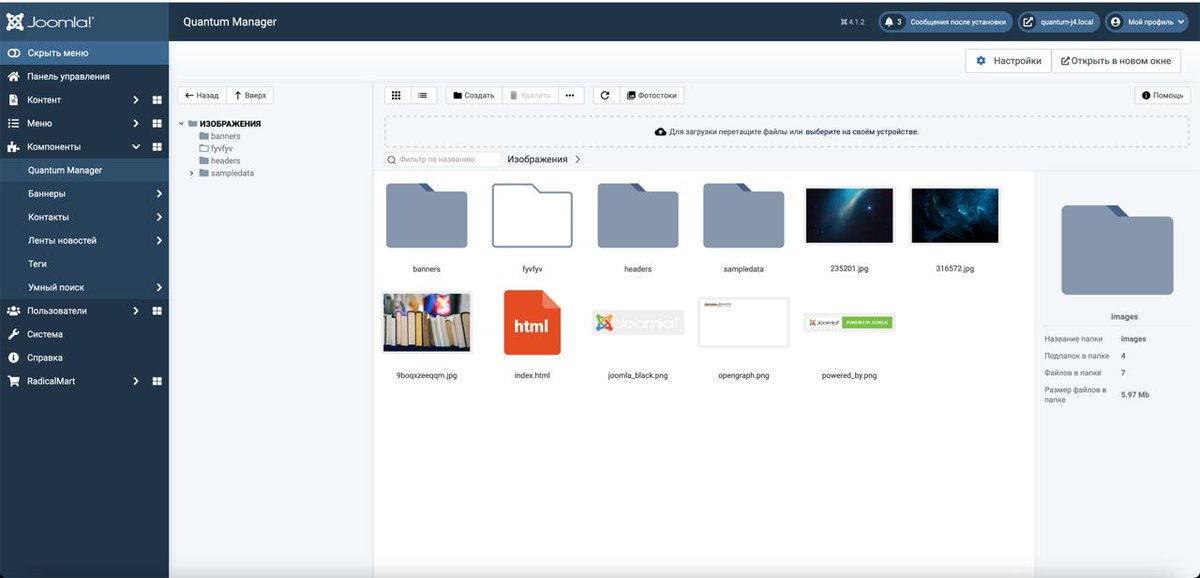Click Открыть в новом окне button

click(x=1116, y=61)
